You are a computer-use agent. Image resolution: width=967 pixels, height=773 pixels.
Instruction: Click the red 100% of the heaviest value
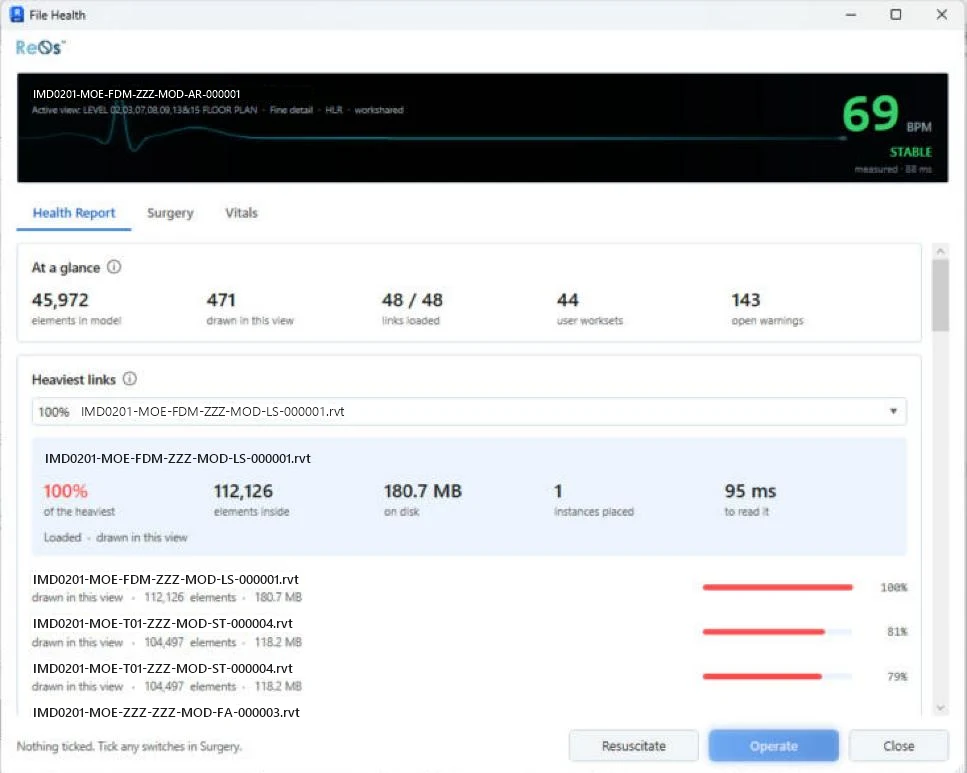coord(65,491)
